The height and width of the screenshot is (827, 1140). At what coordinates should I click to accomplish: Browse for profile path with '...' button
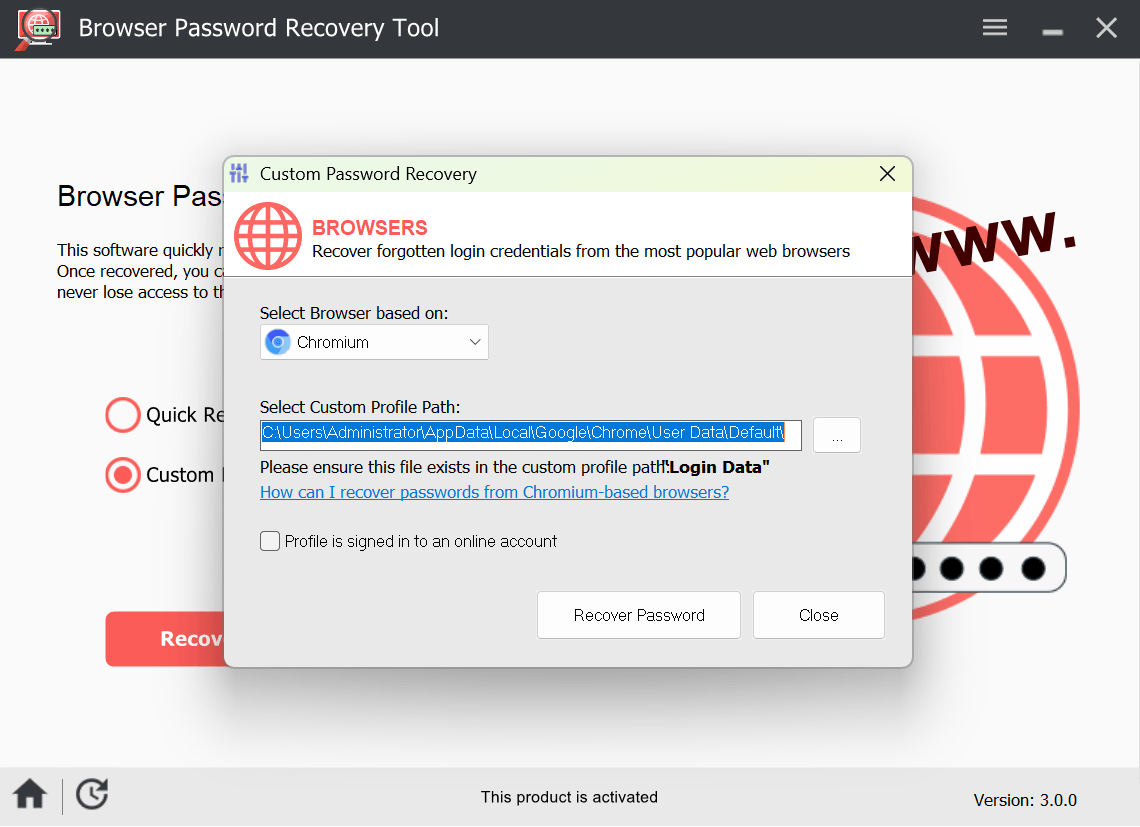click(836, 435)
